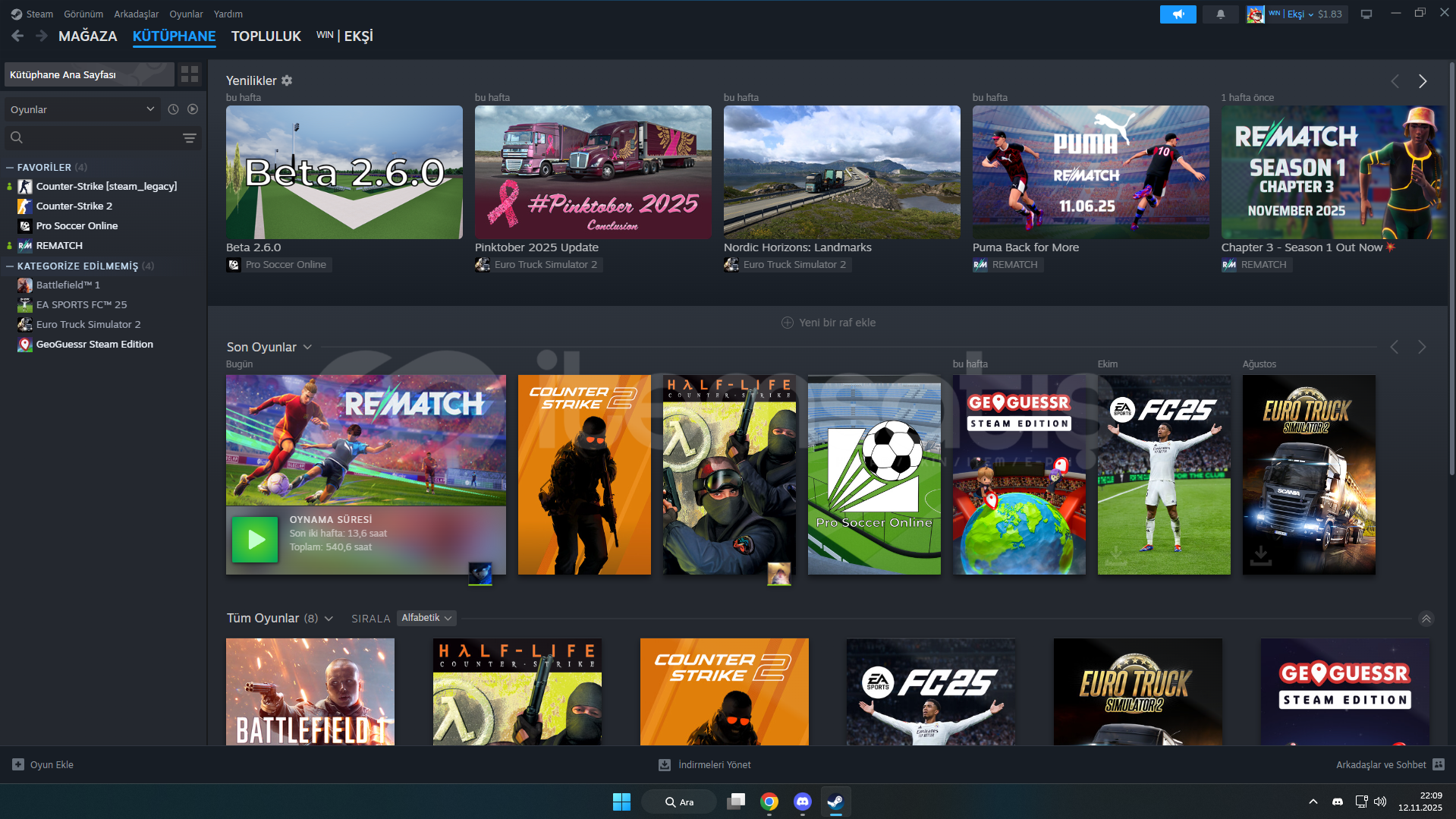Open Half-Life Counter-Strike cover in Son Oyunlar
Viewport: 1456px width, 819px height.
[x=729, y=475]
